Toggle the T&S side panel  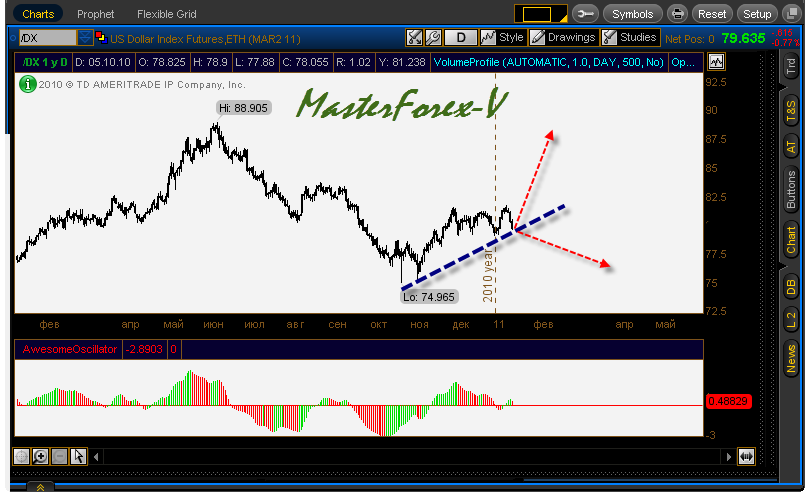(791, 110)
